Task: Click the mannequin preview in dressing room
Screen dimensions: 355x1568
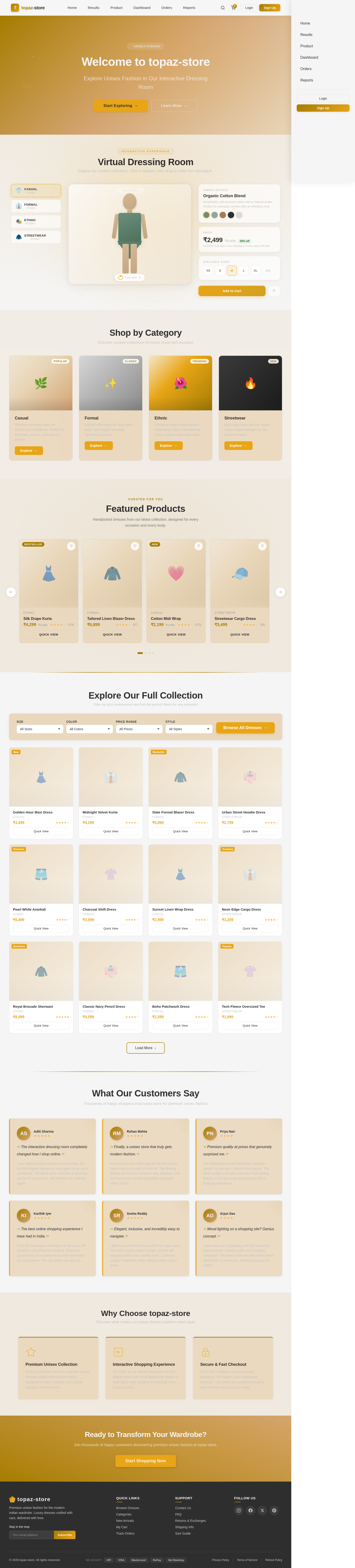Action: tap(130, 234)
